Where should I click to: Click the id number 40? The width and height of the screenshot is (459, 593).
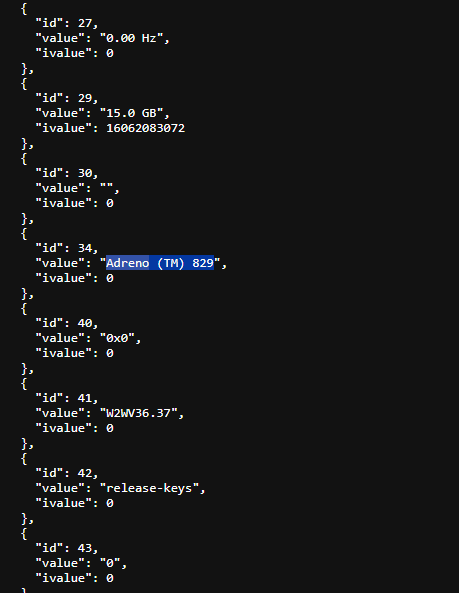85,323
